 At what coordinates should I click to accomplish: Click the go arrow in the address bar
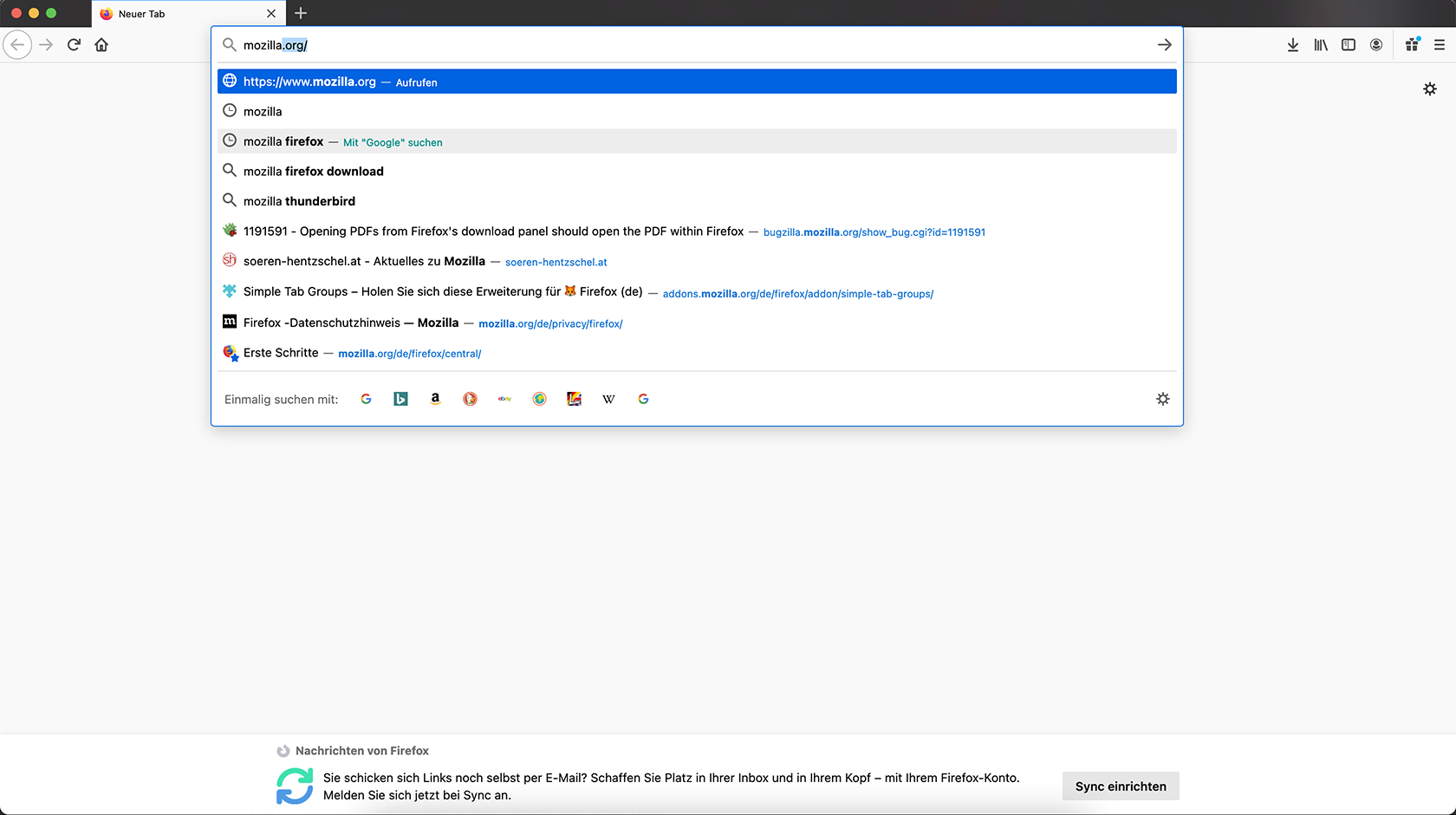[1164, 45]
